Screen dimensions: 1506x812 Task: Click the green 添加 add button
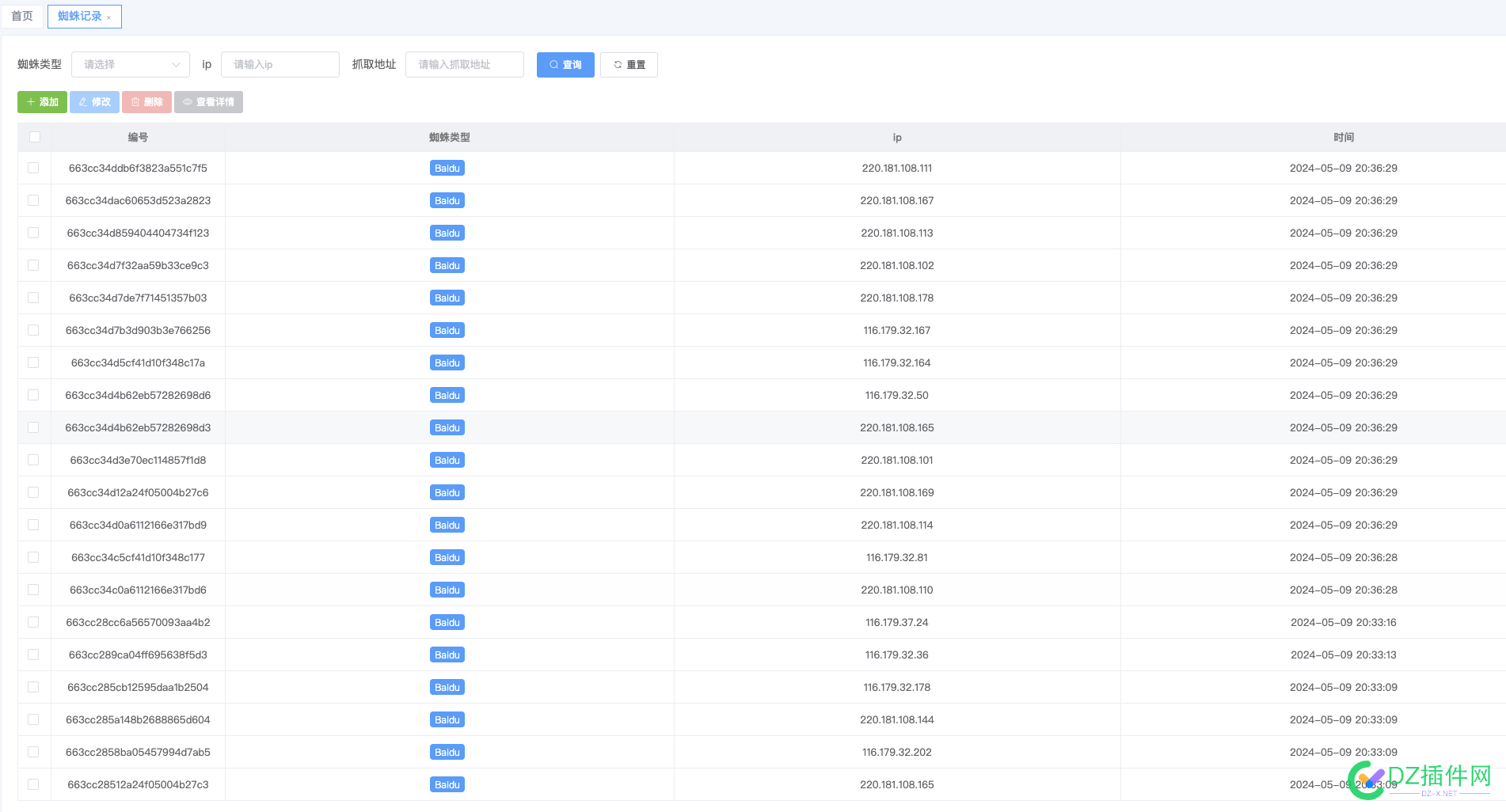click(x=42, y=102)
